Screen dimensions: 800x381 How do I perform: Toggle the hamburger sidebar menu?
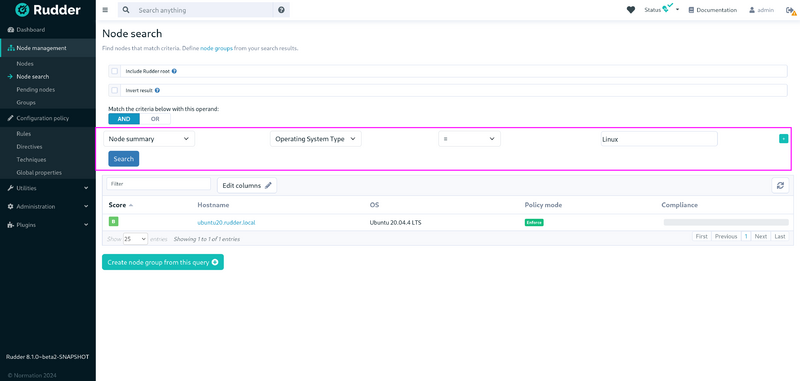[x=105, y=10]
